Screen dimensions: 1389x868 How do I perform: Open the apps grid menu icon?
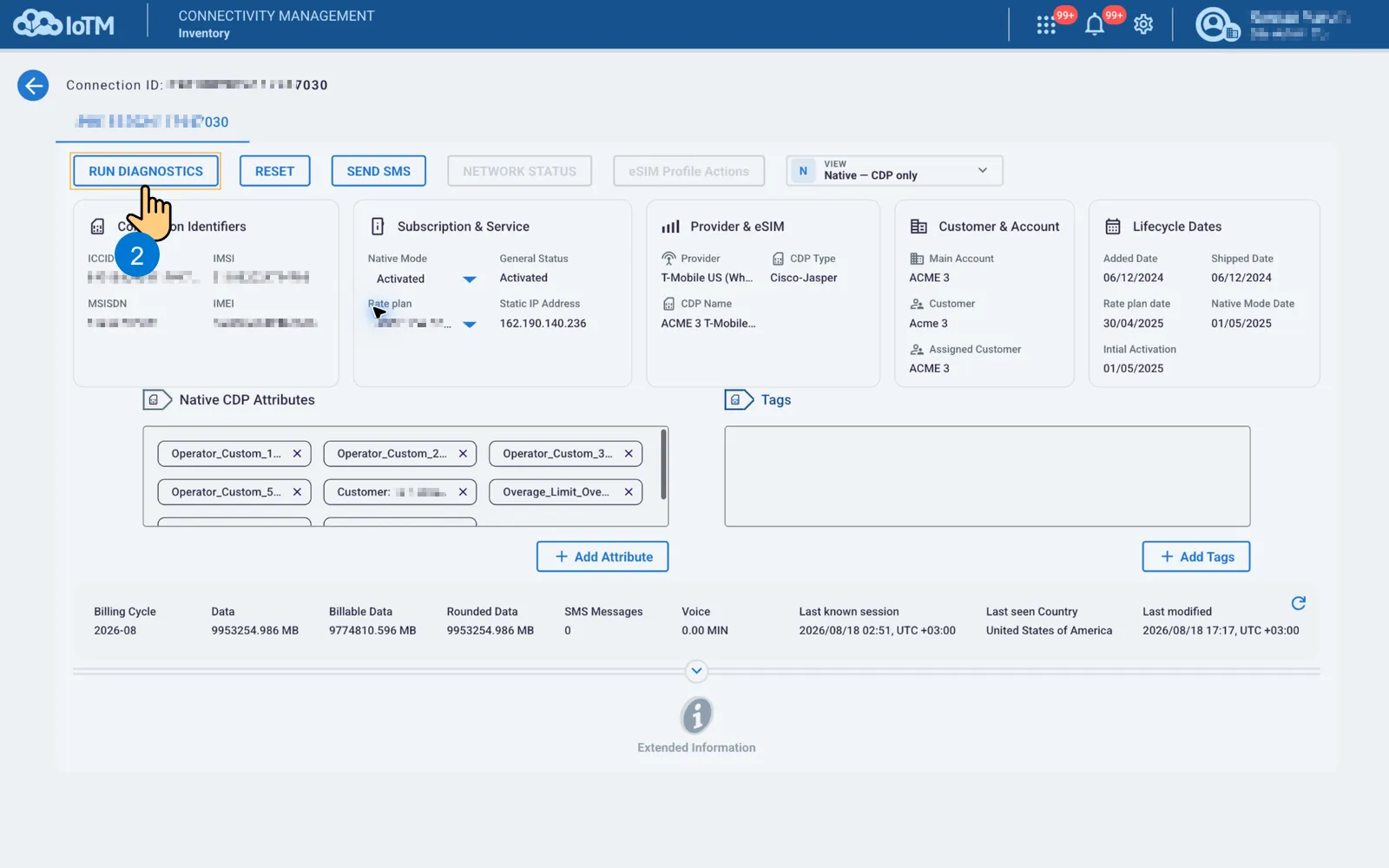pyautogui.click(x=1046, y=25)
